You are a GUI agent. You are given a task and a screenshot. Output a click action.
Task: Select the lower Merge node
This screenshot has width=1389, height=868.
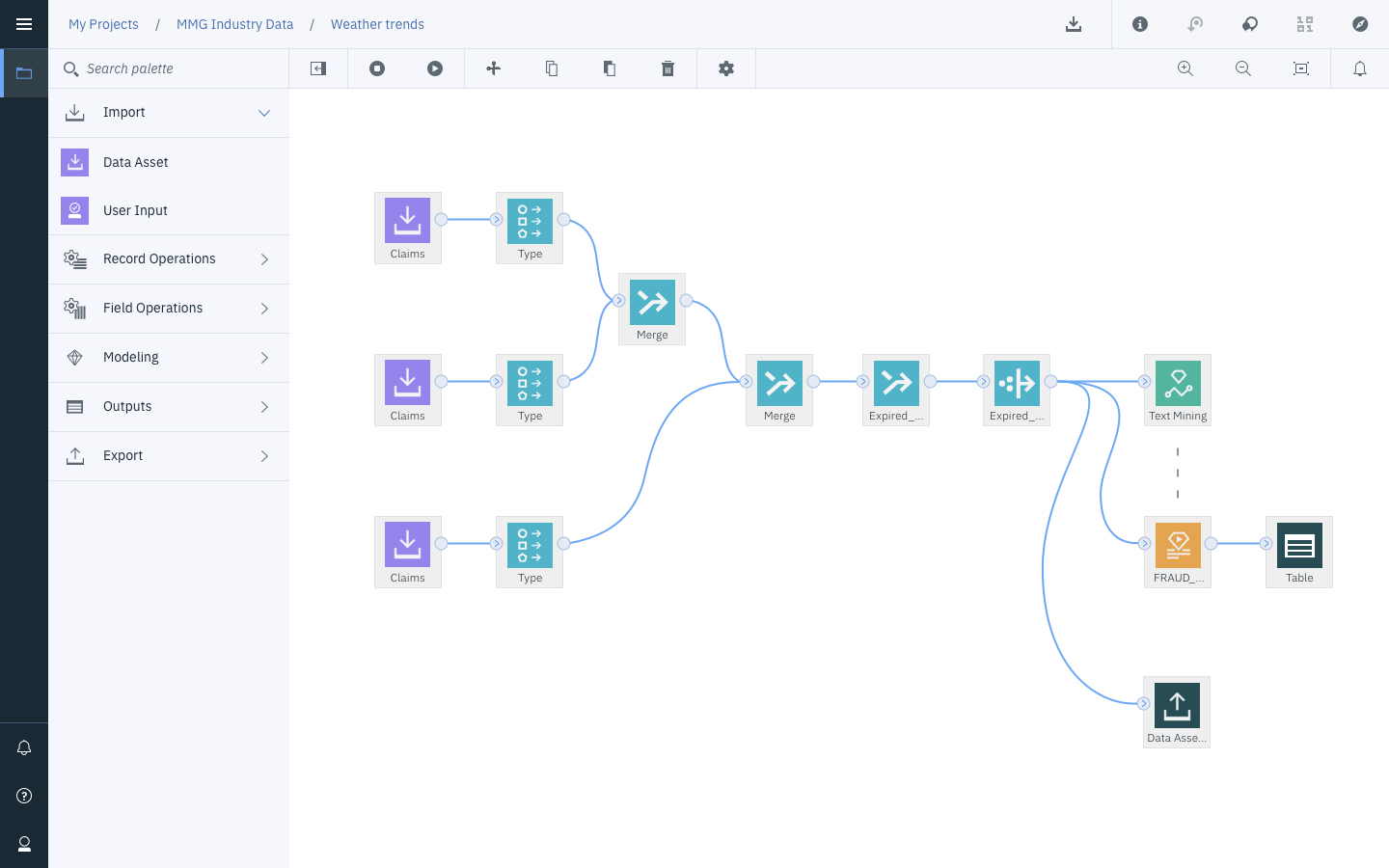(x=779, y=390)
